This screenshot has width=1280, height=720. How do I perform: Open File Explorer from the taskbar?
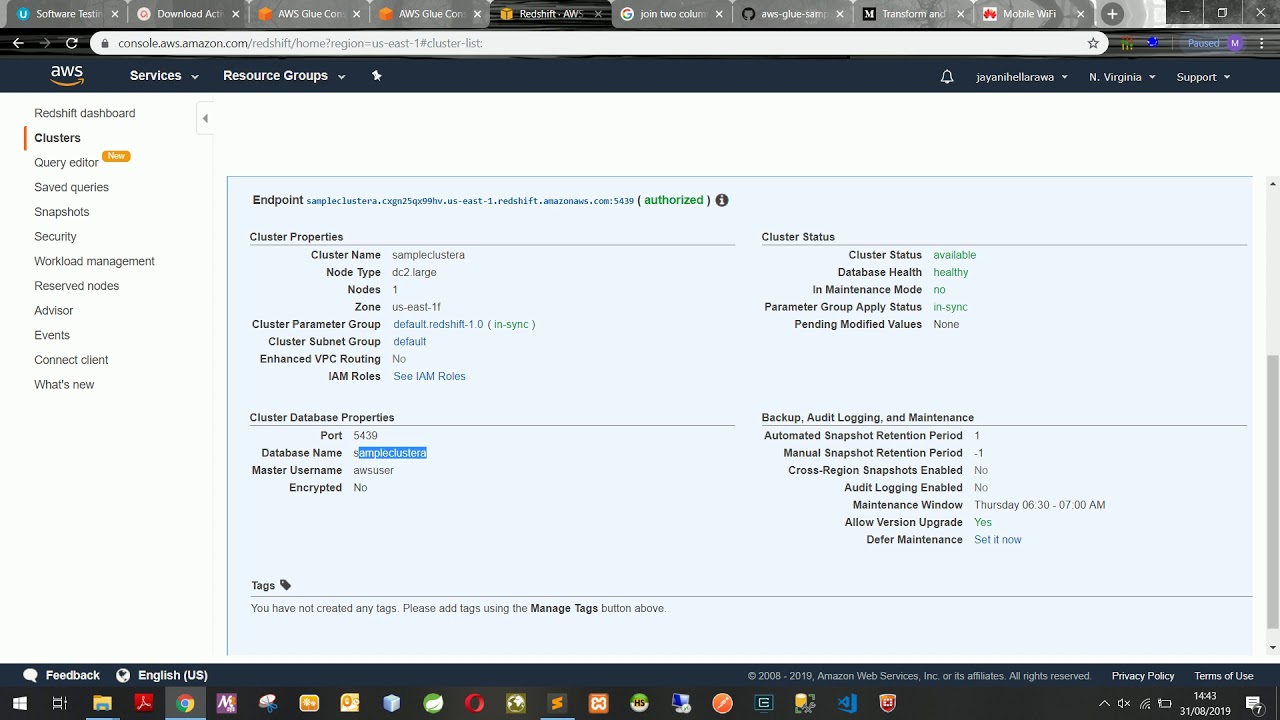click(102, 703)
